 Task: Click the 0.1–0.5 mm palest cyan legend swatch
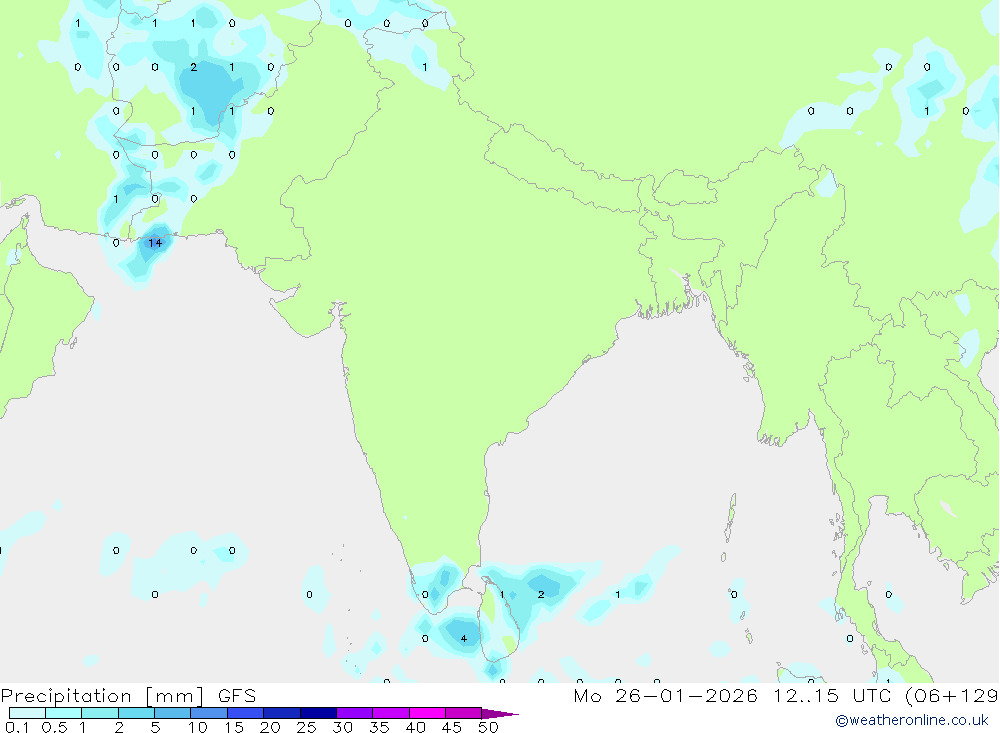tap(27, 713)
